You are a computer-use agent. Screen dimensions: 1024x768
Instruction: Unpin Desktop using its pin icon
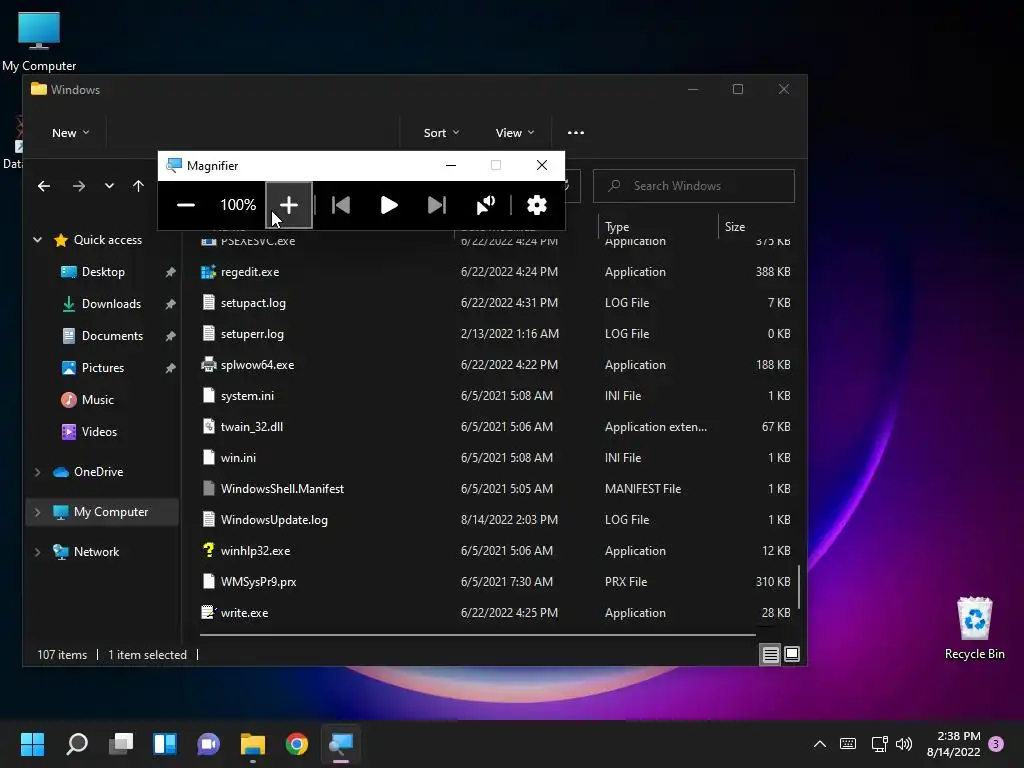pyautogui.click(x=170, y=272)
